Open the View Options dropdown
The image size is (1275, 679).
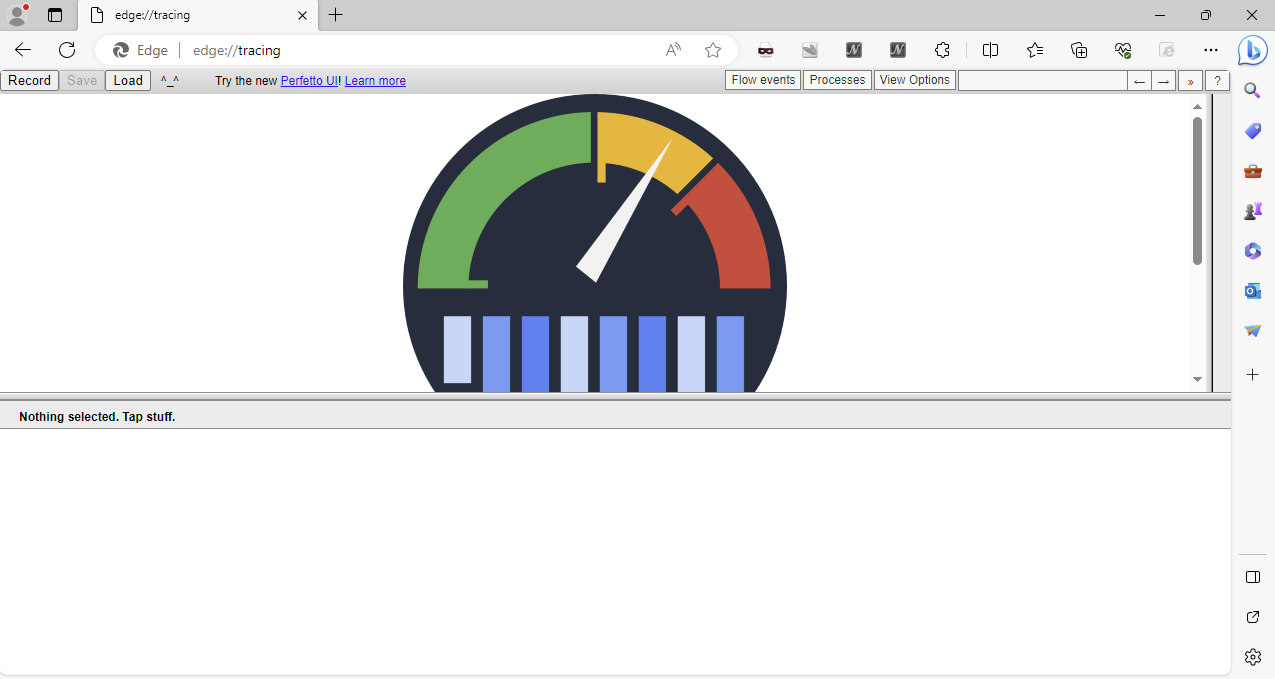(x=913, y=80)
